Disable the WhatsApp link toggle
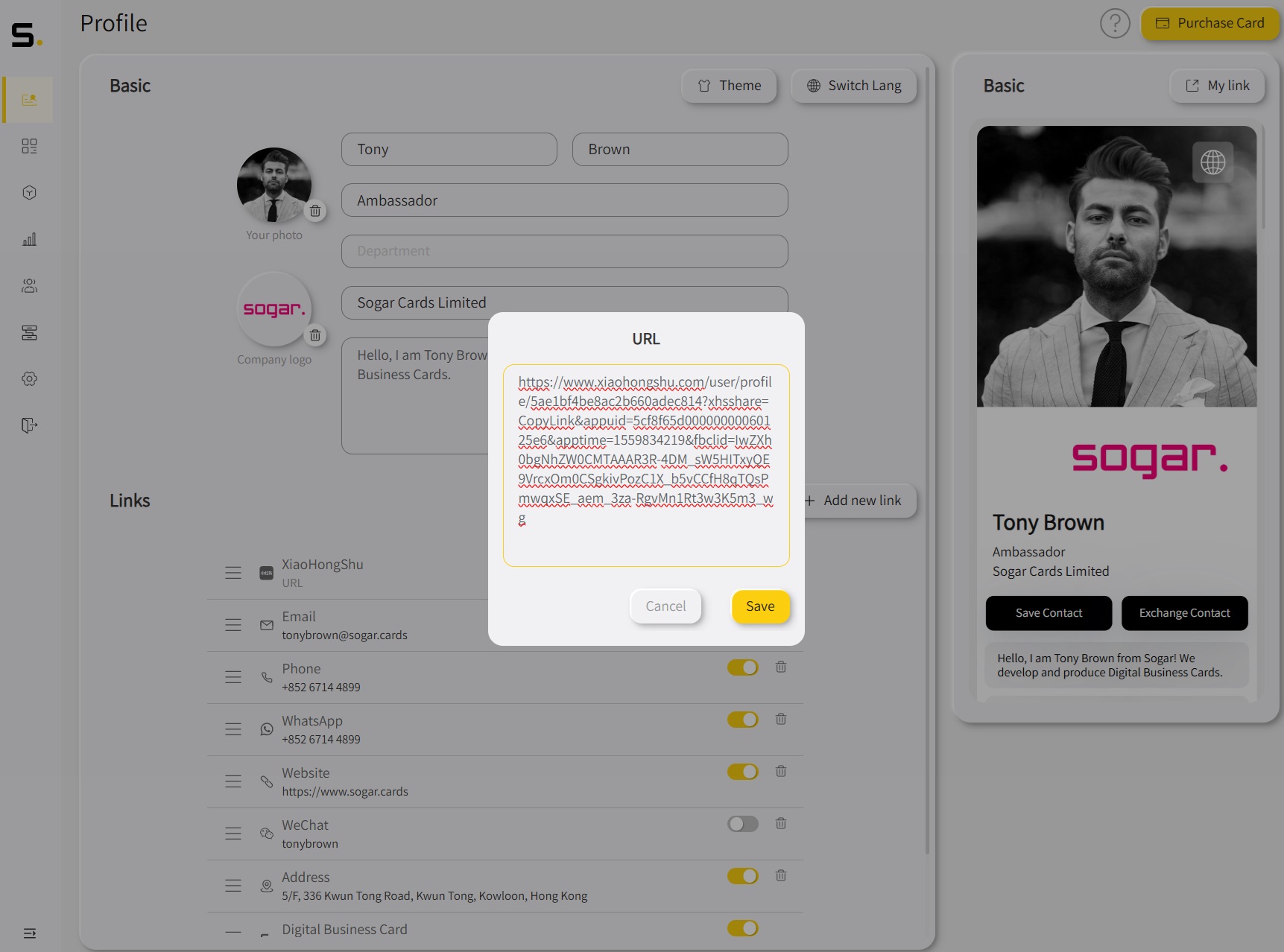The height and width of the screenshot is (952, 1284). (x=743, y=720)
